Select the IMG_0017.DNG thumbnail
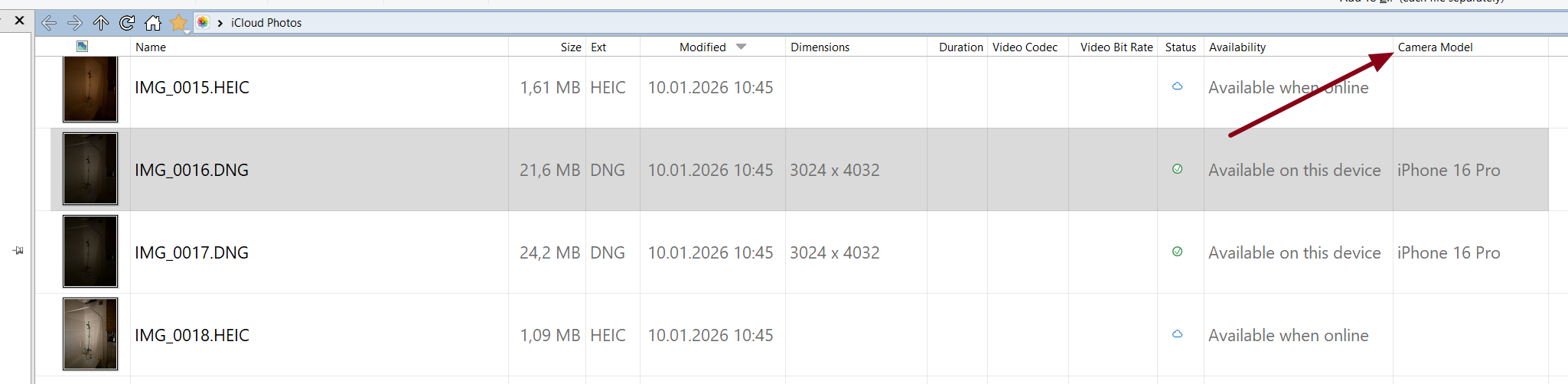This screenshot has height=384, width=1568. pyautogui.click(x=90, y=252)
